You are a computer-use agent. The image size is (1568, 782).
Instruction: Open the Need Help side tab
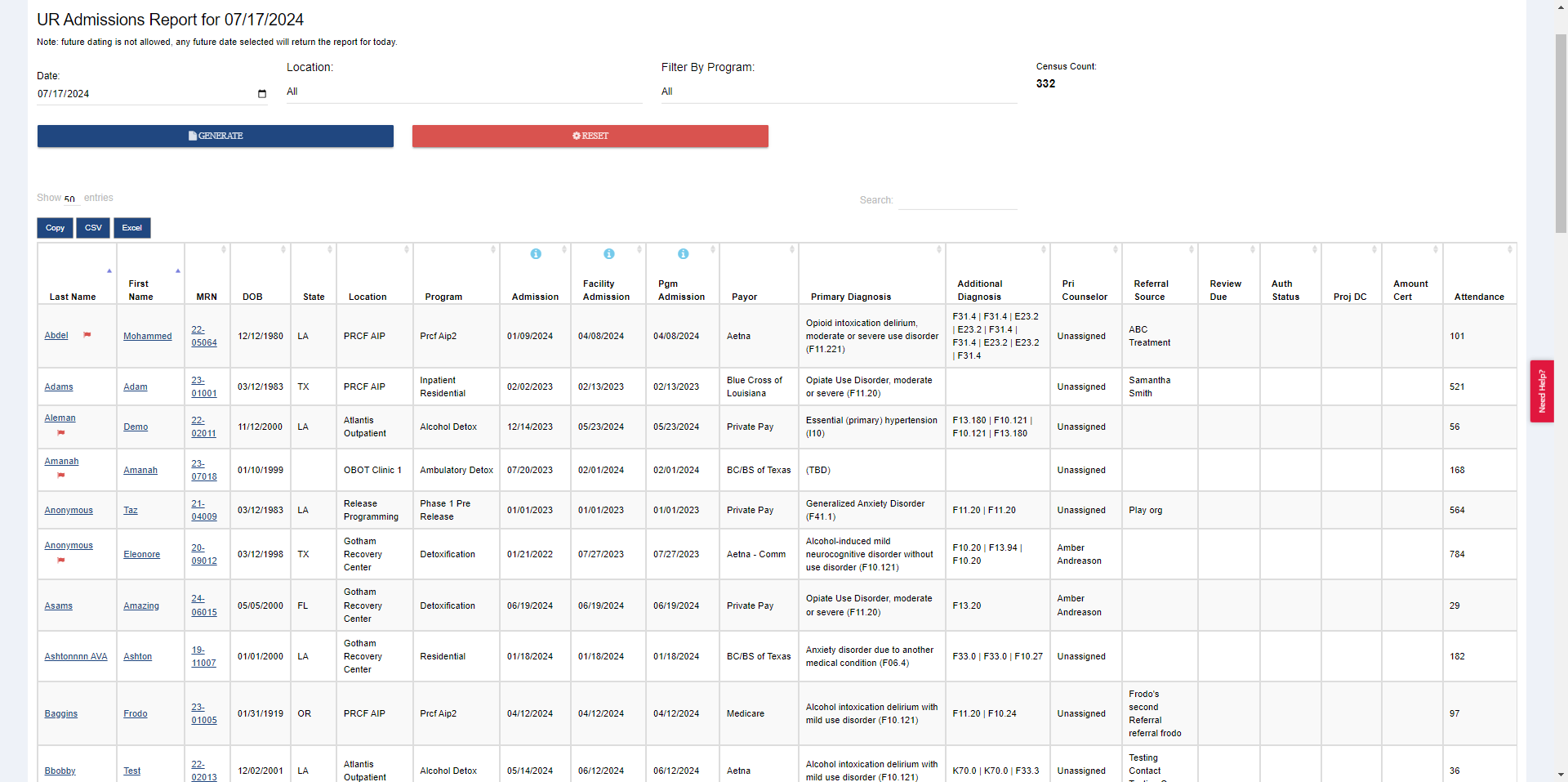pos(1542,391)
